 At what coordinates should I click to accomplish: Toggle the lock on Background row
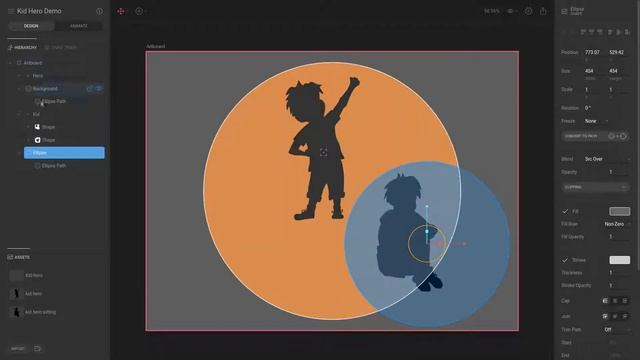(x=89, y=89)
